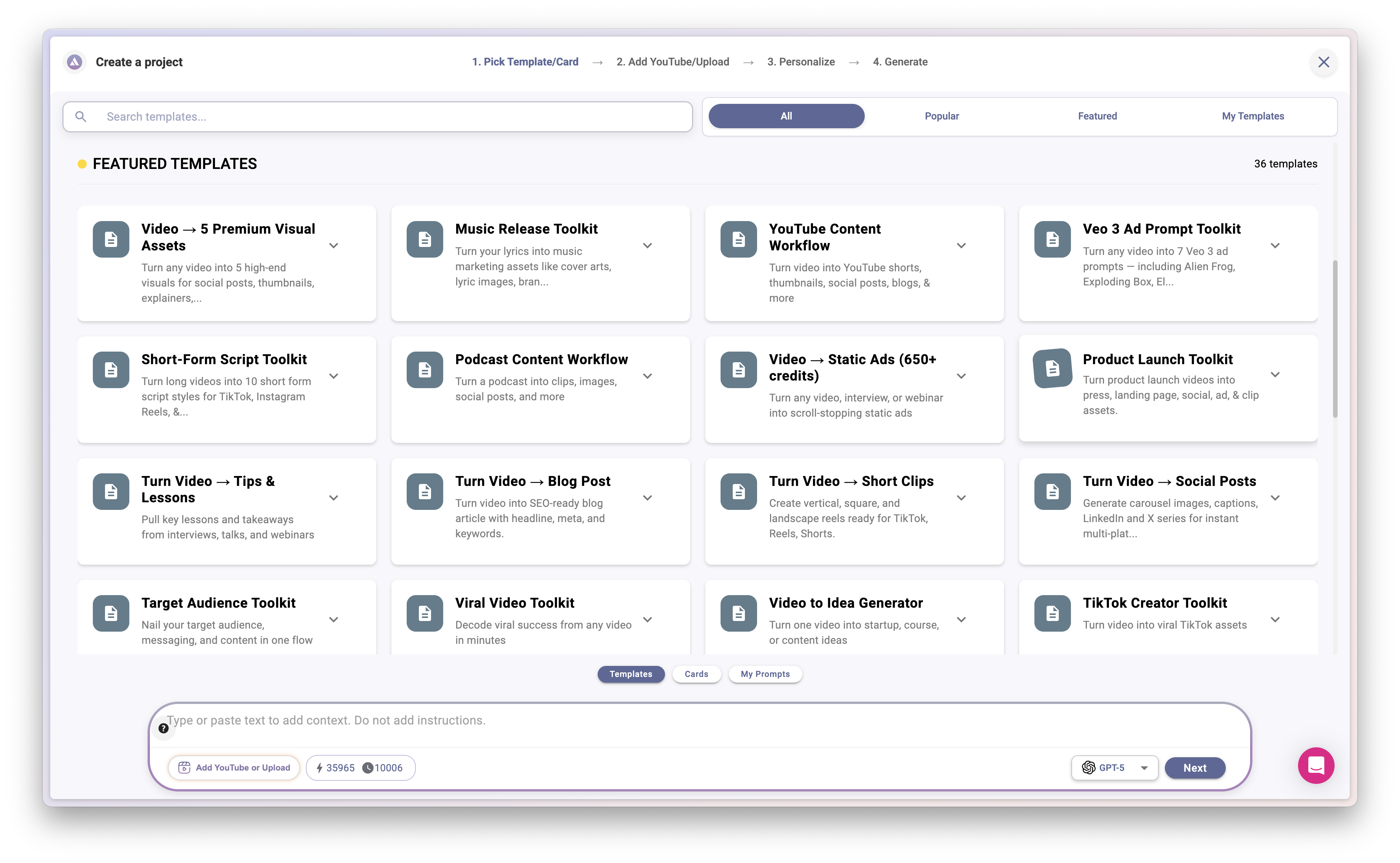1400x863 pixels.
Task: Click the app logo beside Create a project
Action: coord(74,62)
